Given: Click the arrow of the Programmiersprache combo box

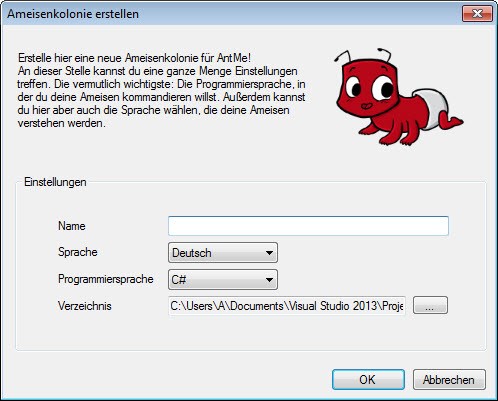Looking at the screenshot, I should click(269, 280).
